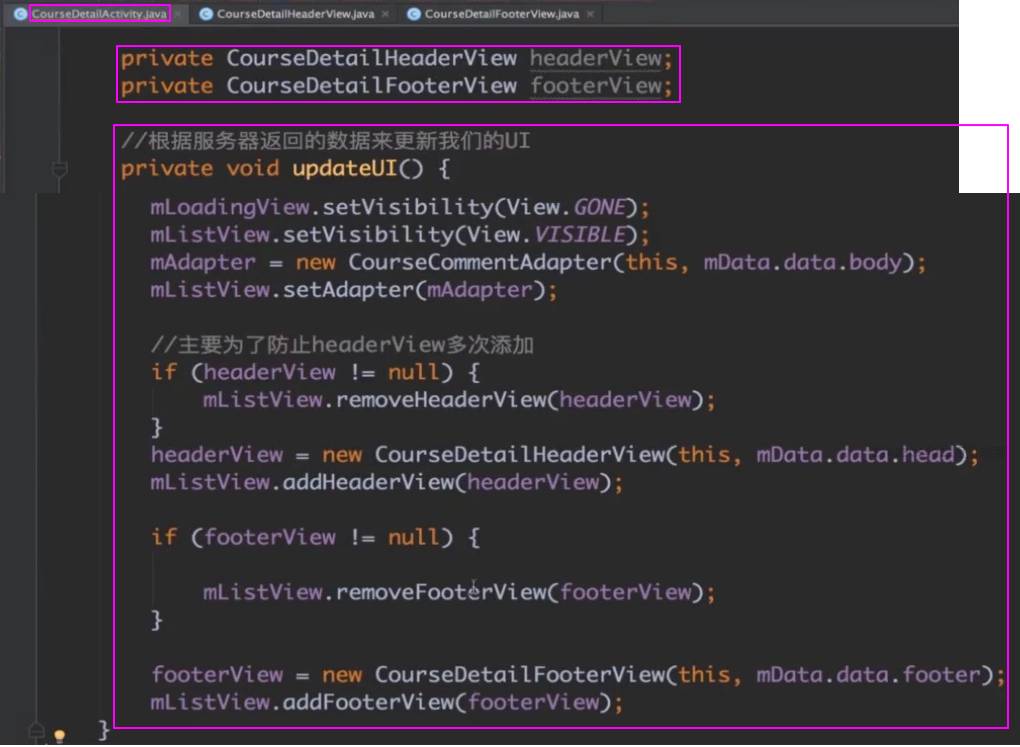
Task: Close the CourseDetailFooterView.java tab
Action: [591, 14]
